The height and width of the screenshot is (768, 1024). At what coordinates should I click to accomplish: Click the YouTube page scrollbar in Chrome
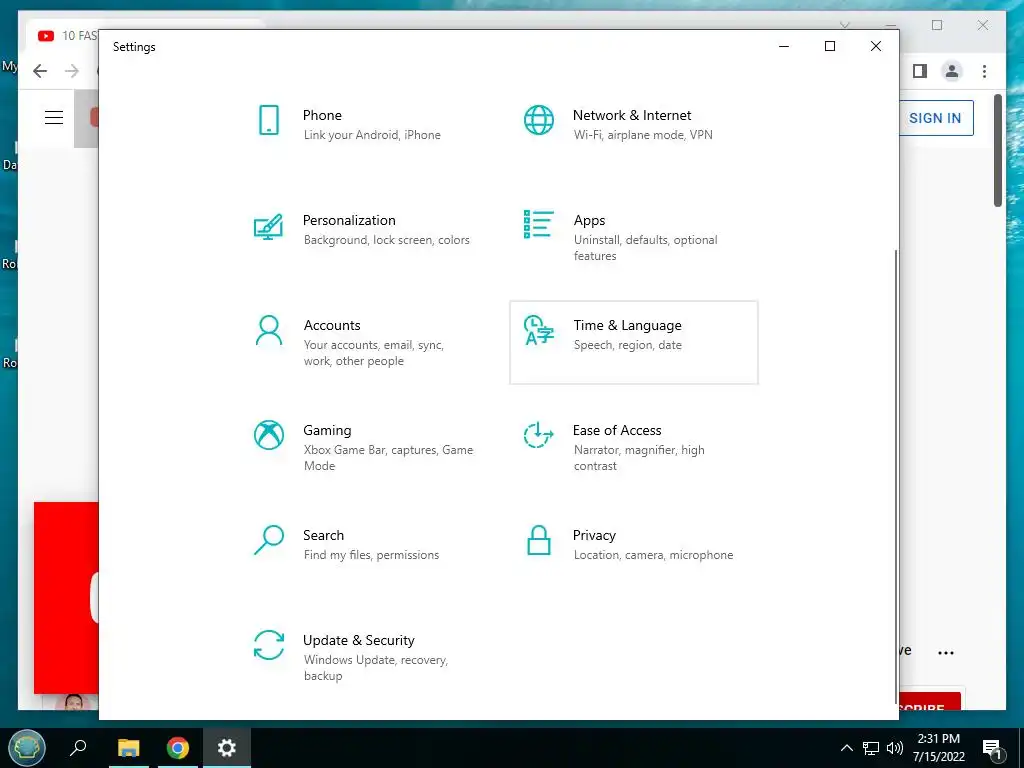coord(998,150)
